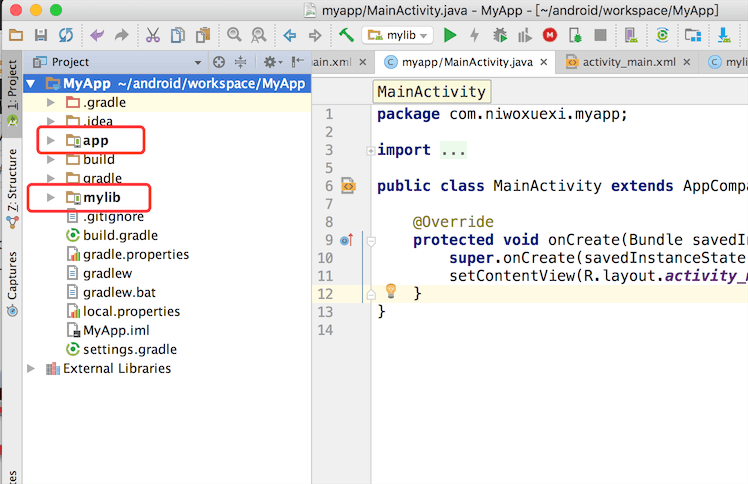Expand External Libraries node

click(31, 369)
